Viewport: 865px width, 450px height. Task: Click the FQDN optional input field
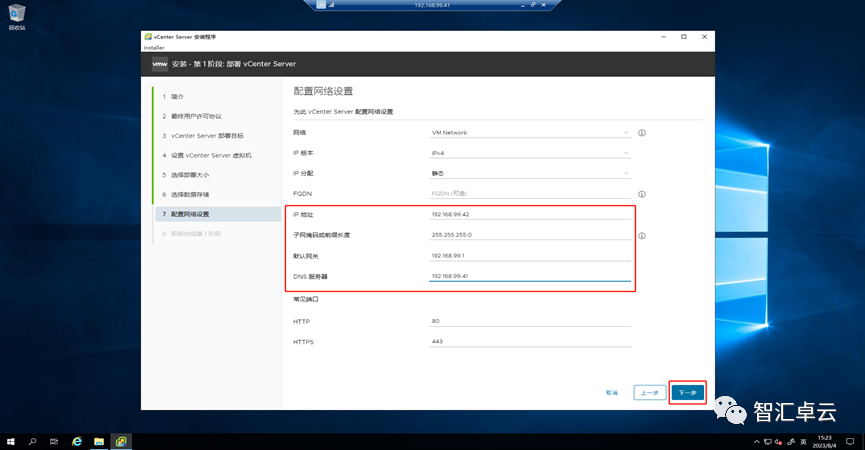point(530,194)
